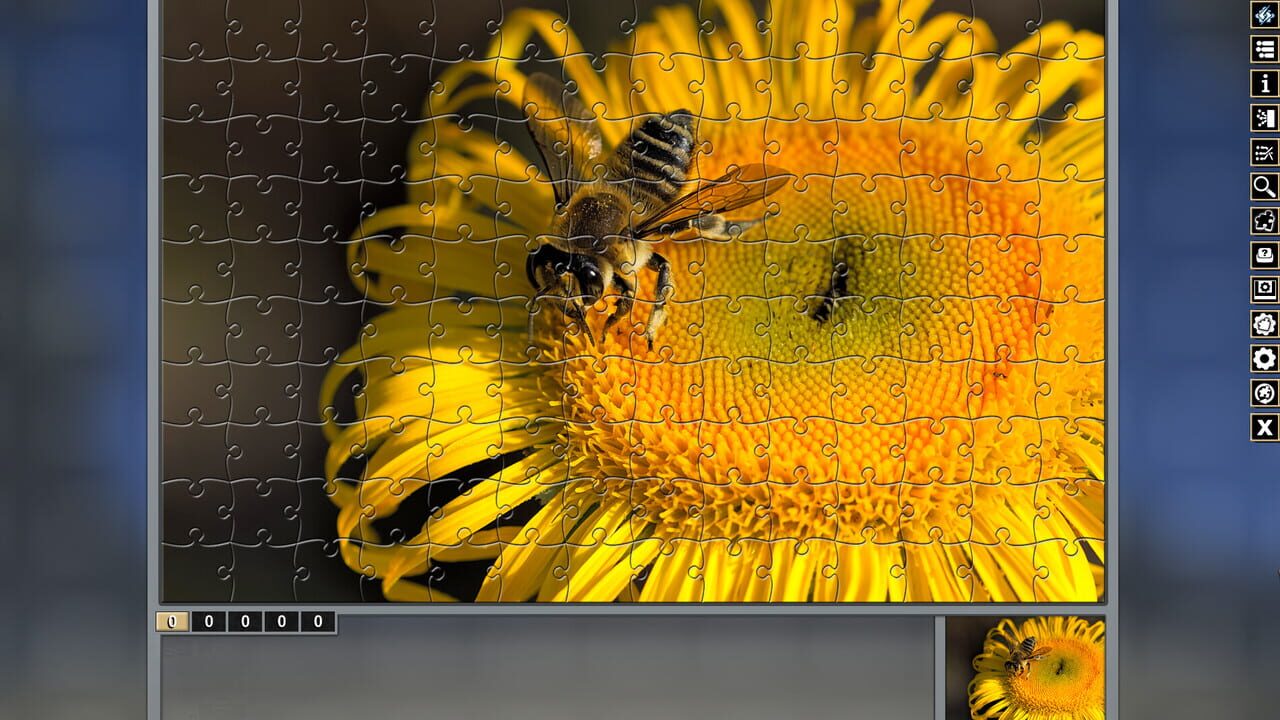Image resolution: width=1280 pixels, height=720 pixels.
Task: Select the magnifying glass zoom icon
Action: [x=1265, y=186]
